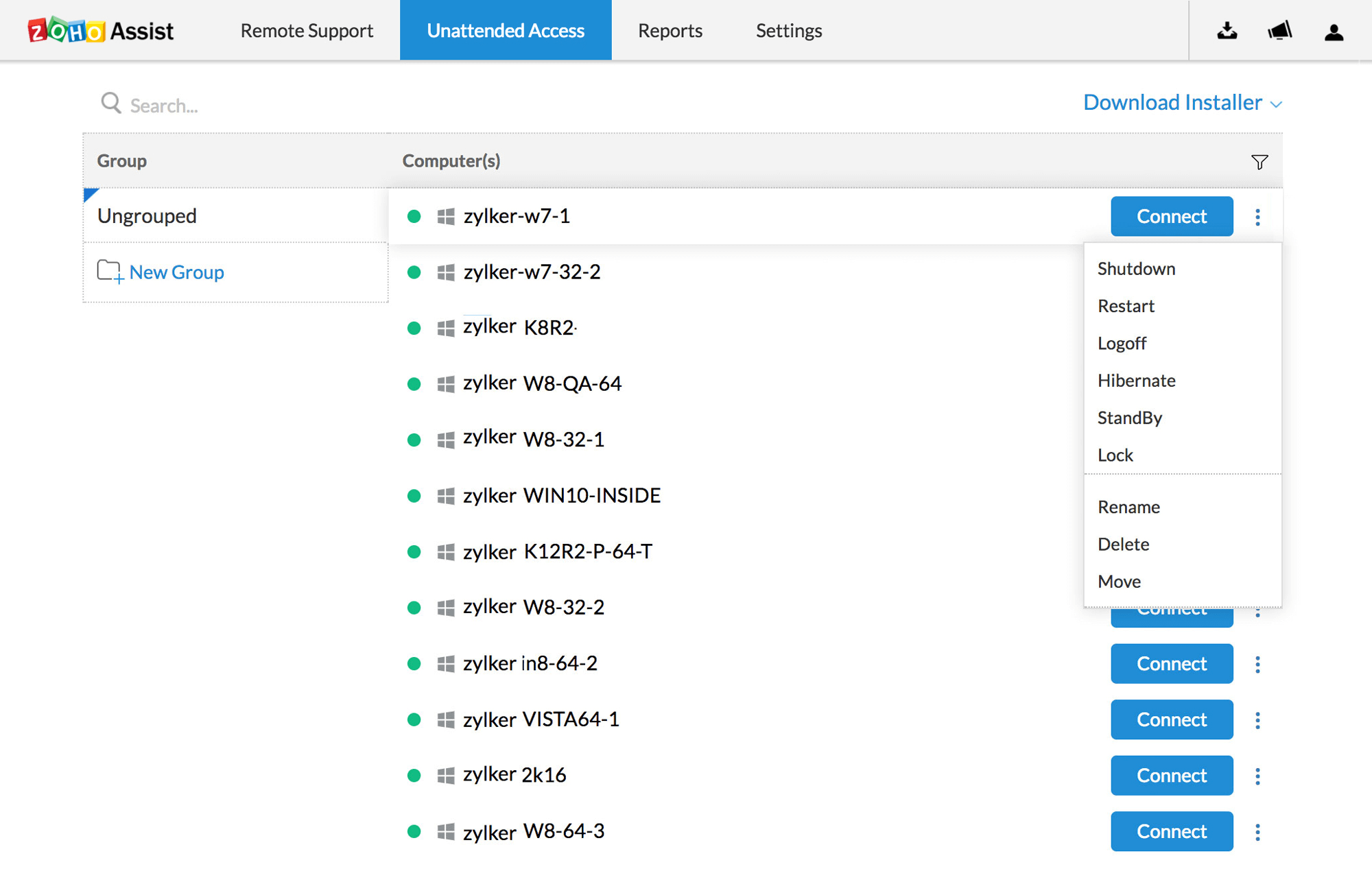
Task: Select Shutdown from the context menu
Action: coord(1136,269)
